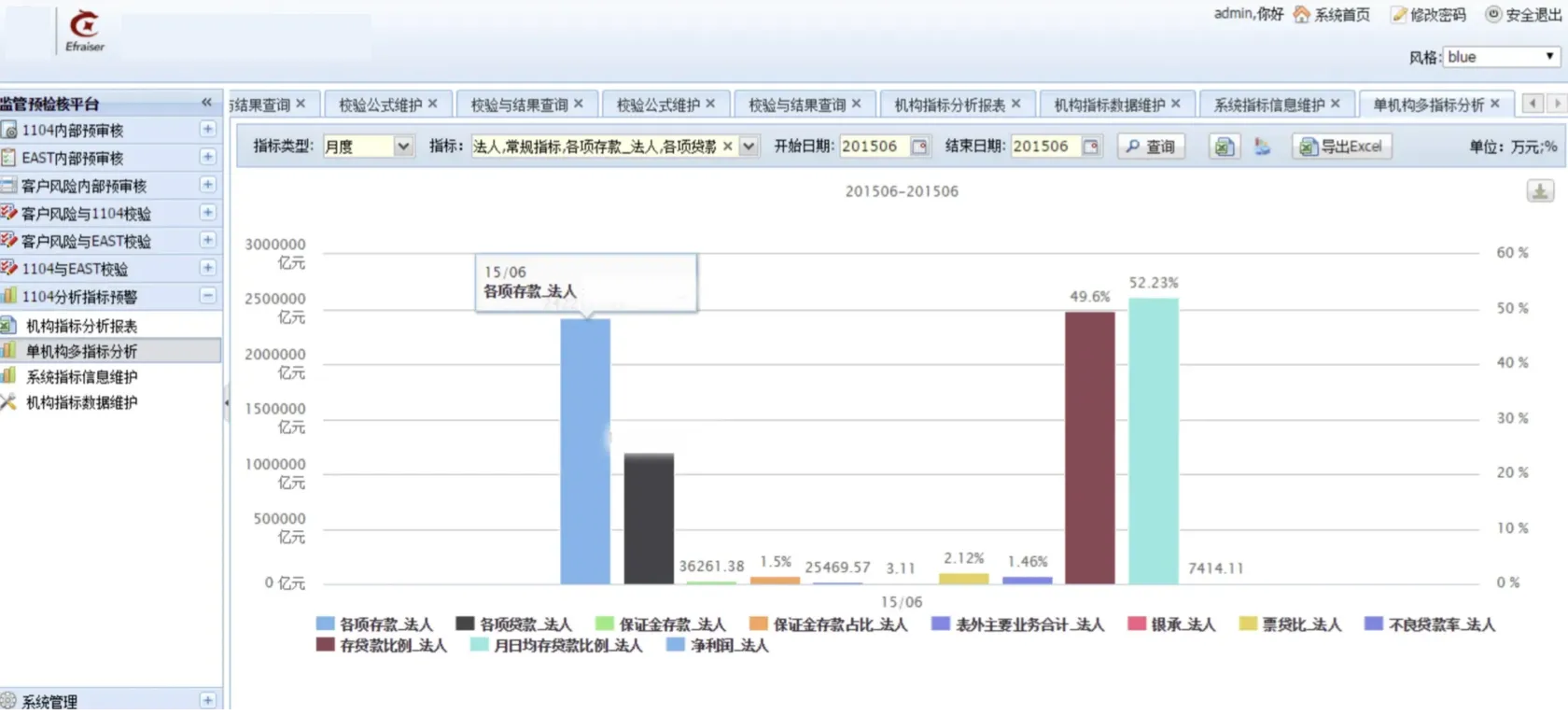Click the chart-type icon left of 导出Excel
The height and width of the screenshot is (715, 1568).
tap(1262, 147)
